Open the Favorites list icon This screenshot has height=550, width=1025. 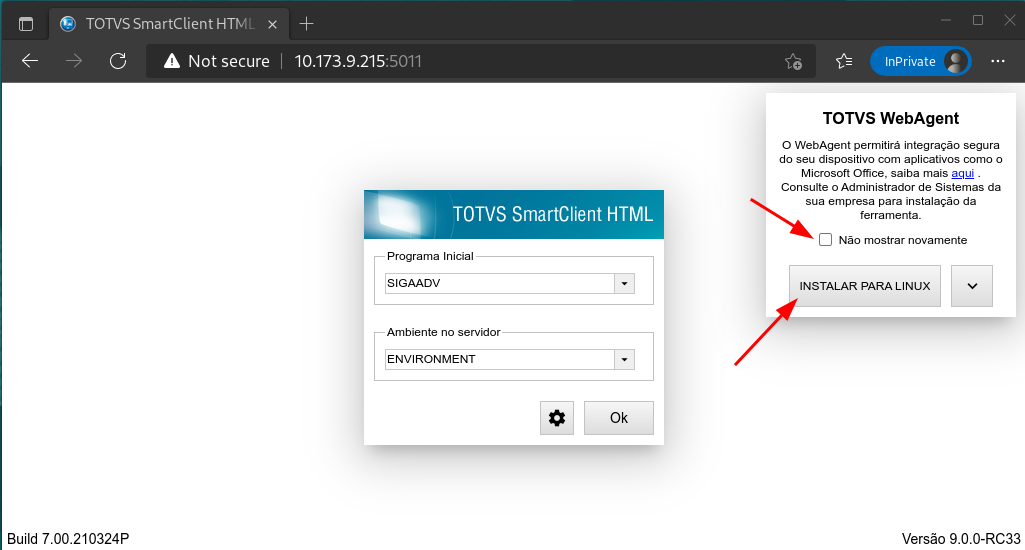[844, 61]
